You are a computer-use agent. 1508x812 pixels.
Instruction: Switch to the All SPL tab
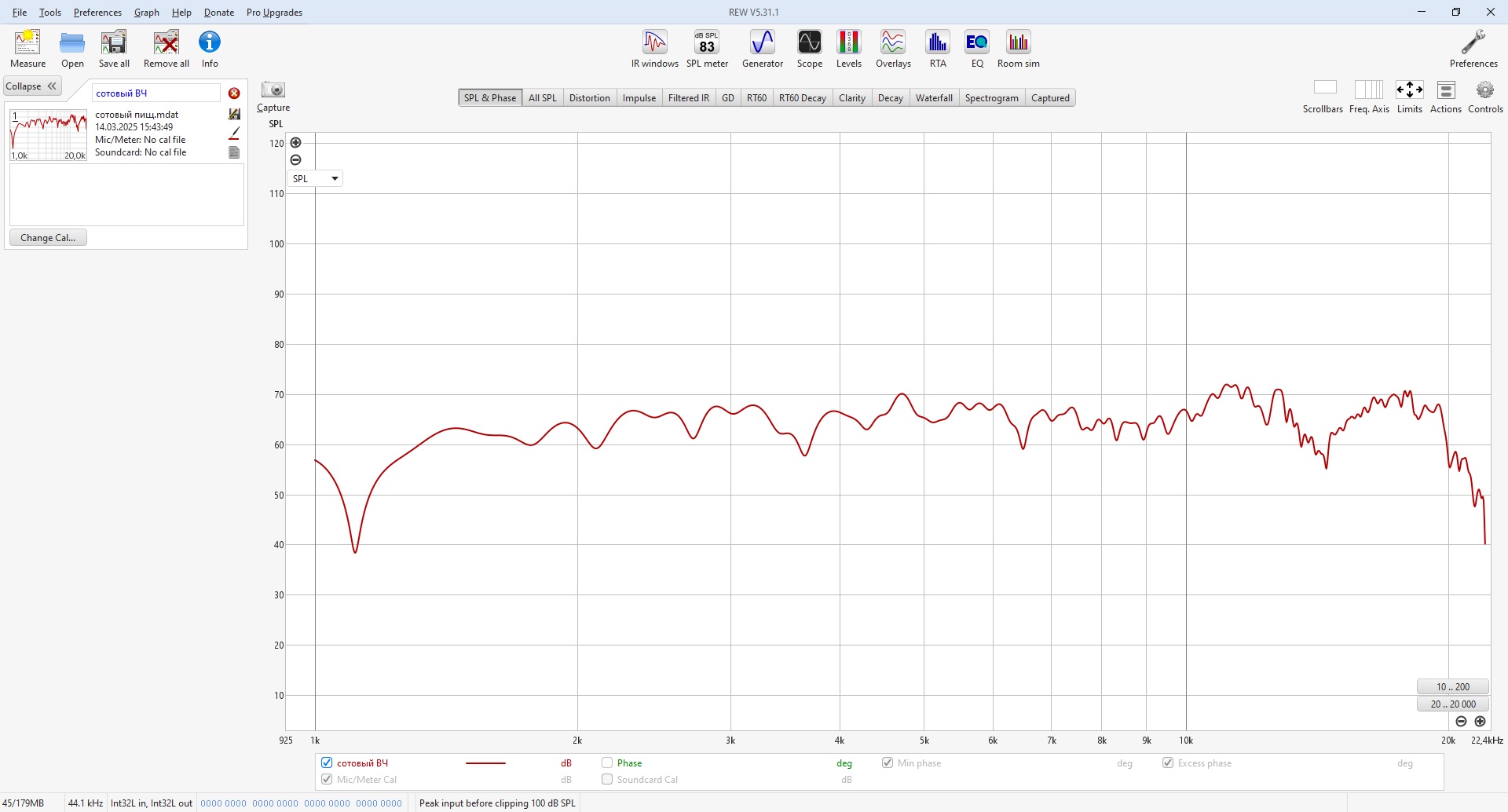542,98
